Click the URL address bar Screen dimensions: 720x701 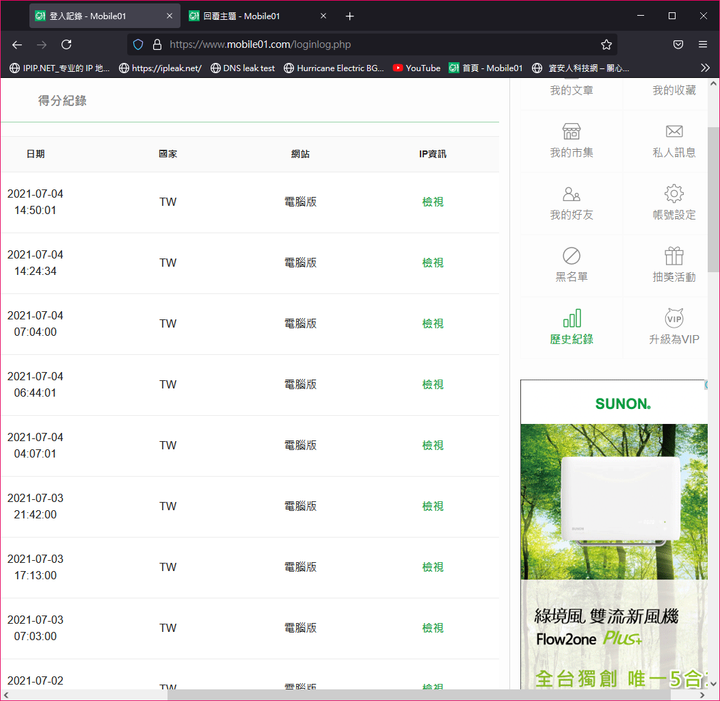pos(372,45)
